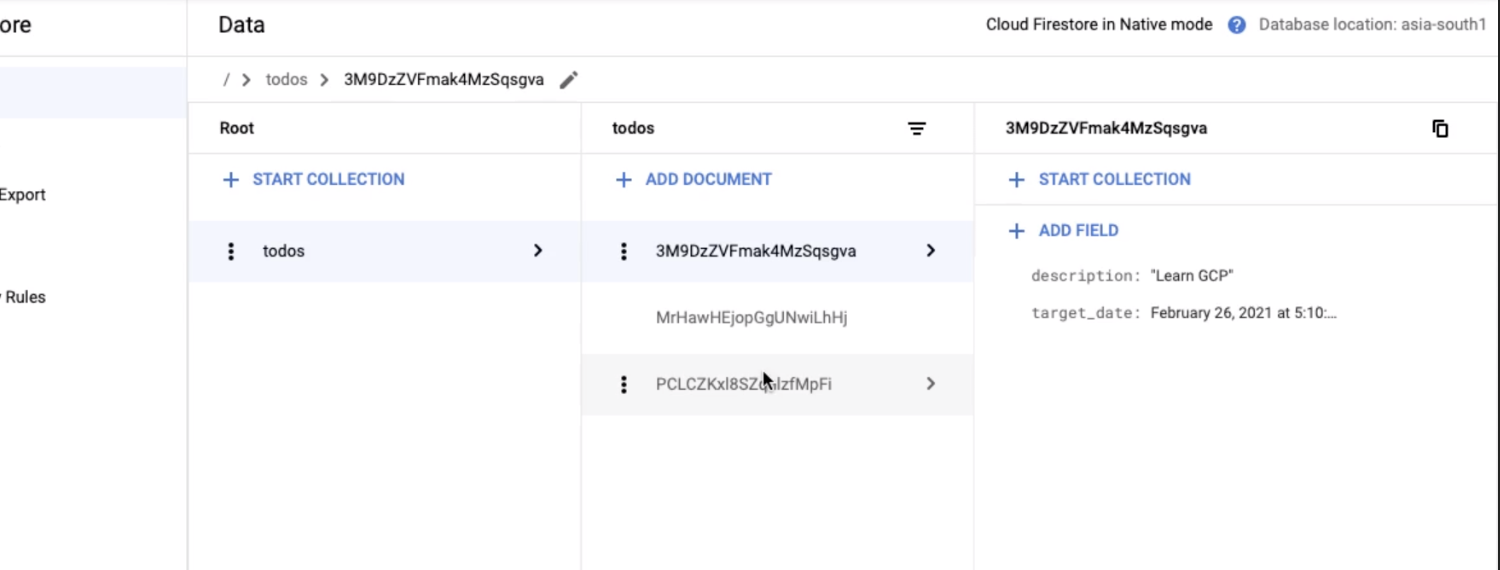The height and width of the screenshot is (570, 1500).
Task: Open Rules item in left sidebar
Action: [x=24, y=297]
